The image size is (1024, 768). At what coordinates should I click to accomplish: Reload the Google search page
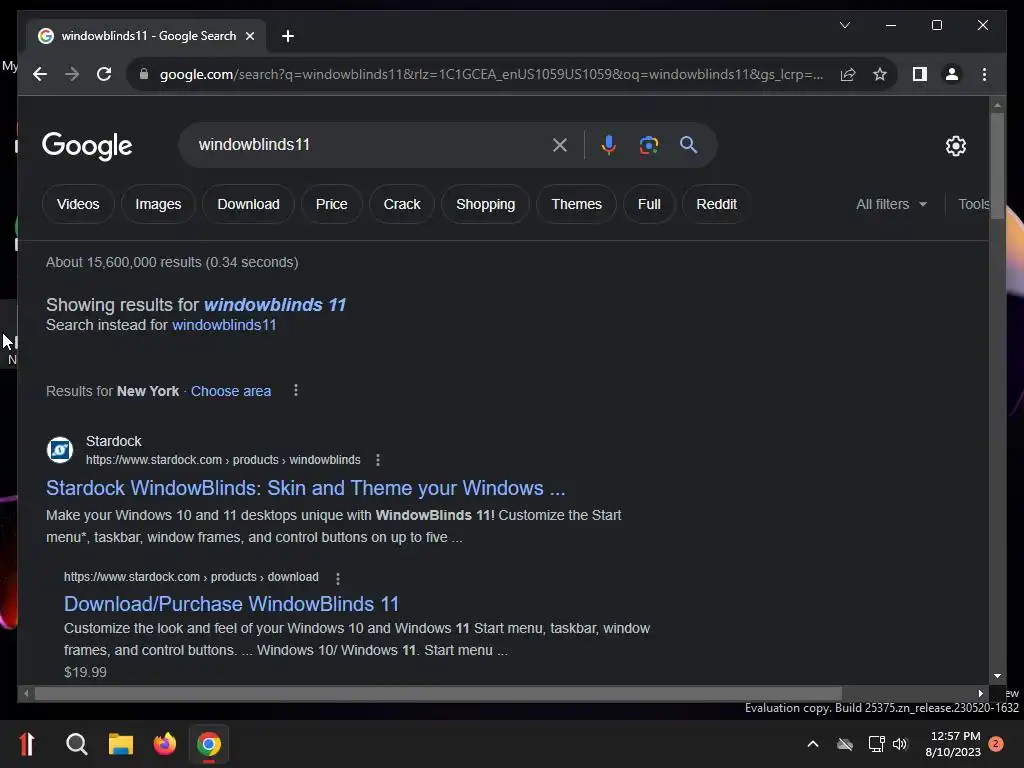click(x=104, y=74)
